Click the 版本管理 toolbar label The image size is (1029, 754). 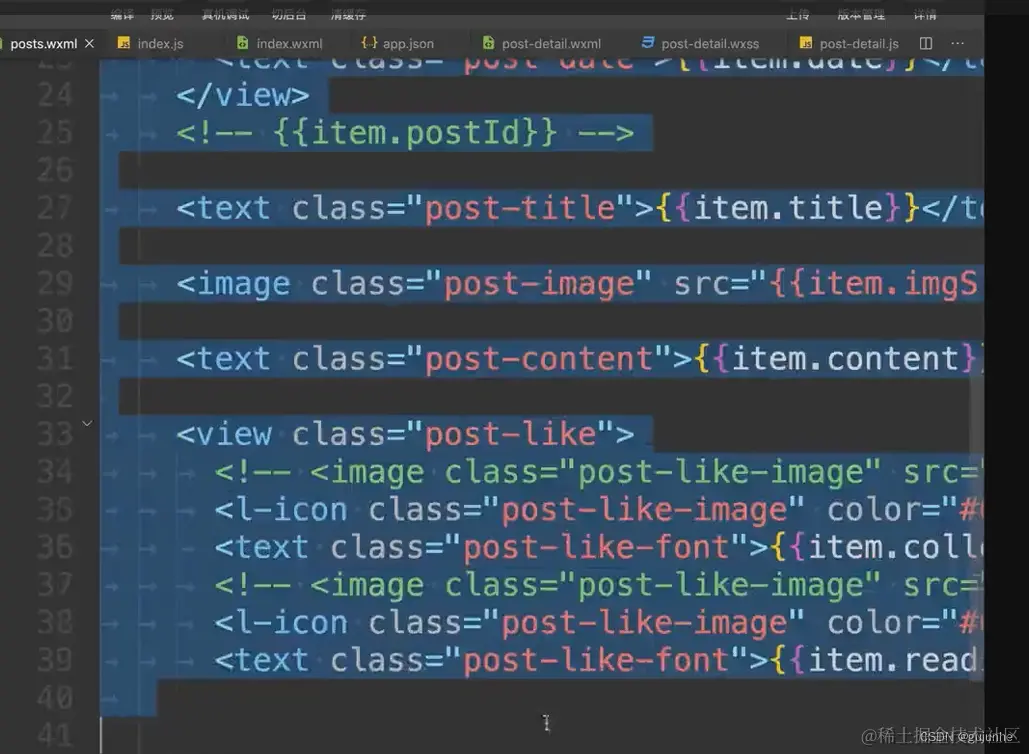coord(861,14)
